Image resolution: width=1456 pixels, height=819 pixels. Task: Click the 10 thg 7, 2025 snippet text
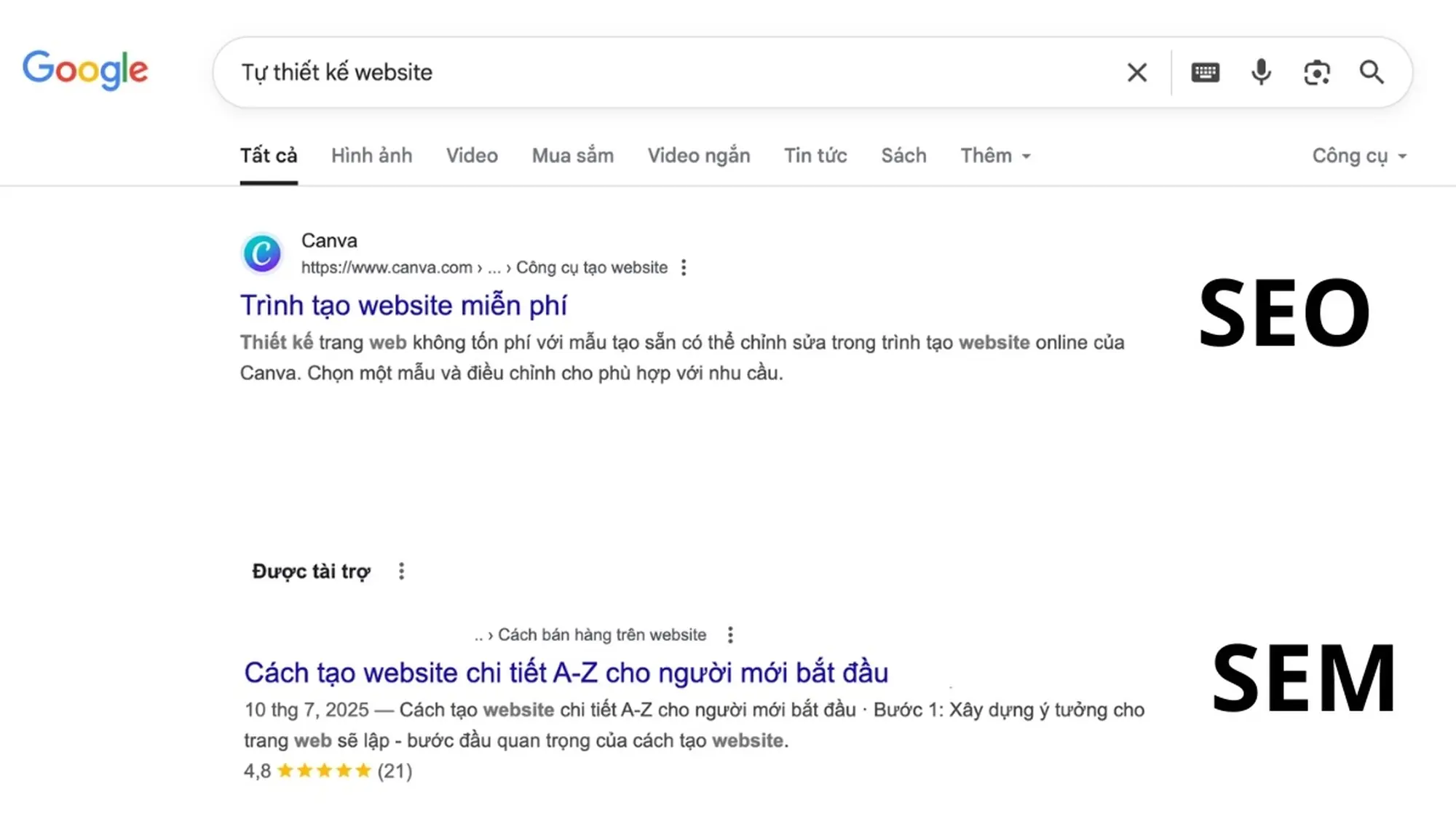coord(695,725)
